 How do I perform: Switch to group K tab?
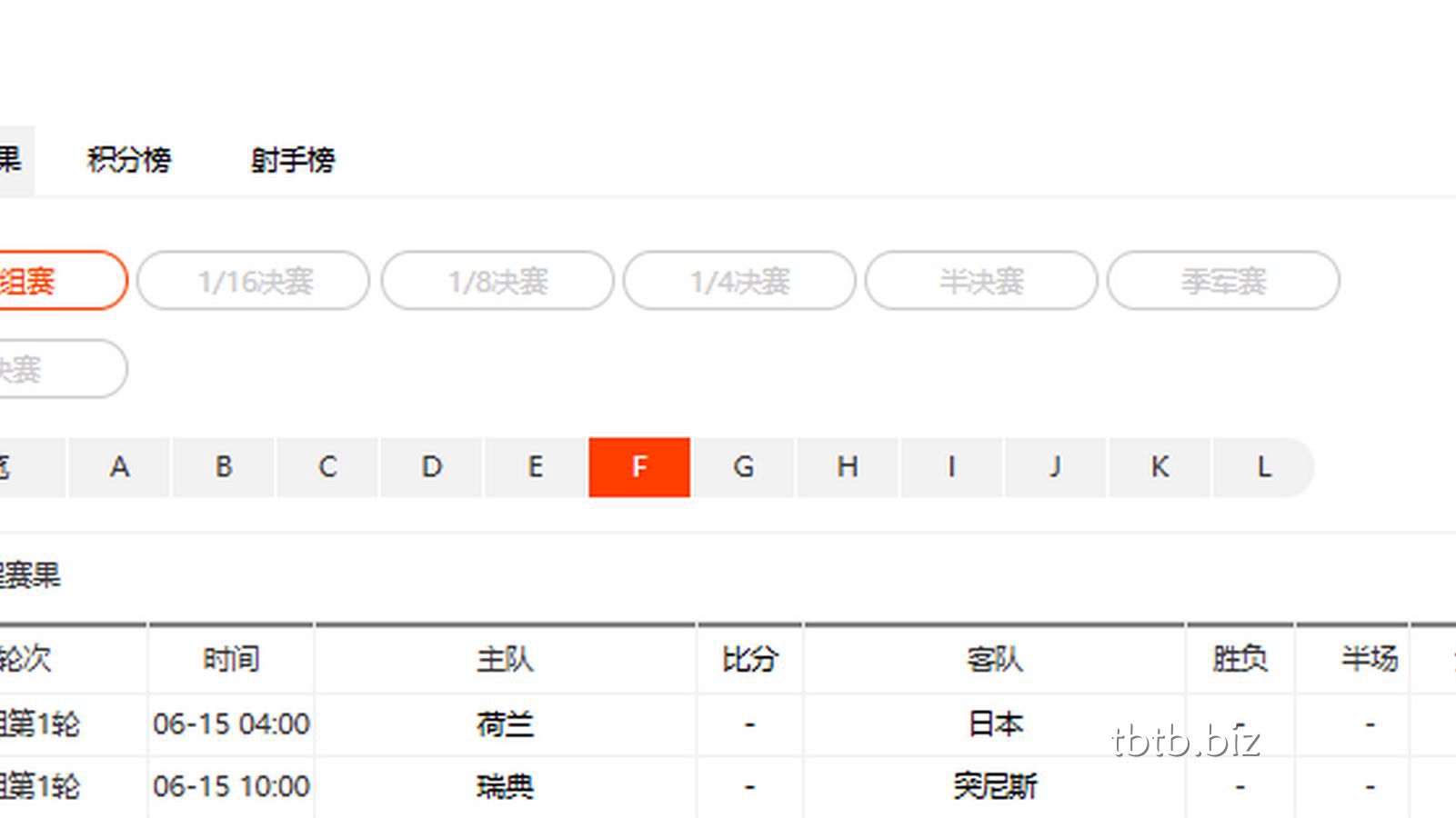tap(1160, 467)
